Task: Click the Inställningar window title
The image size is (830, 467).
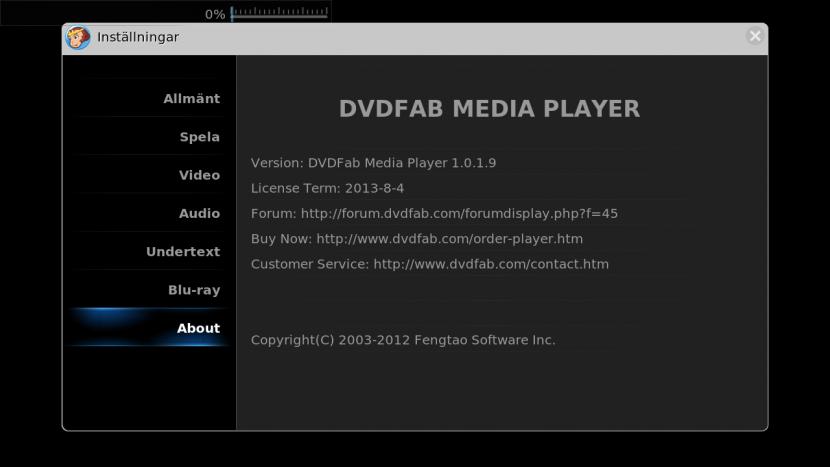Action: coord(138,37)
